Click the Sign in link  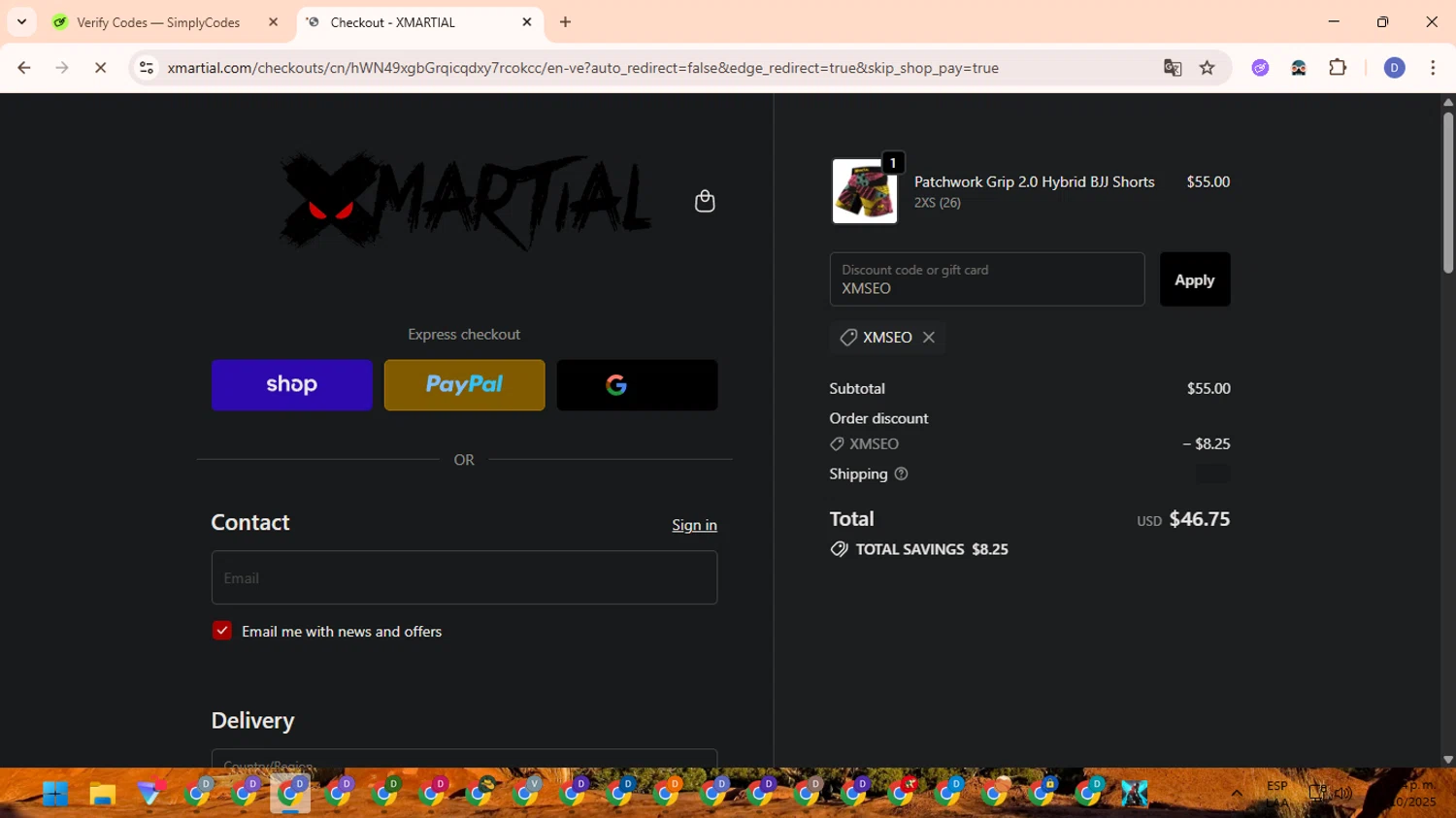694,525
